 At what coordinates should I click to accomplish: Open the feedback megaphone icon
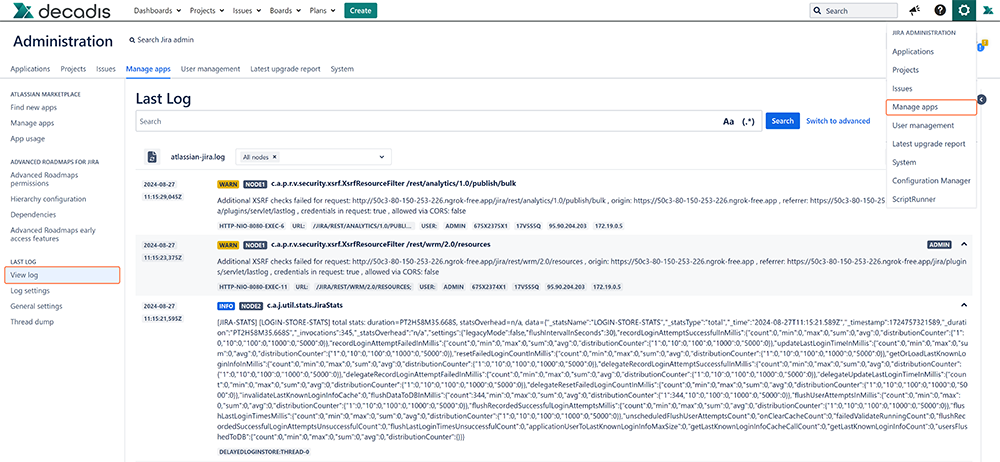pos(913,11)
